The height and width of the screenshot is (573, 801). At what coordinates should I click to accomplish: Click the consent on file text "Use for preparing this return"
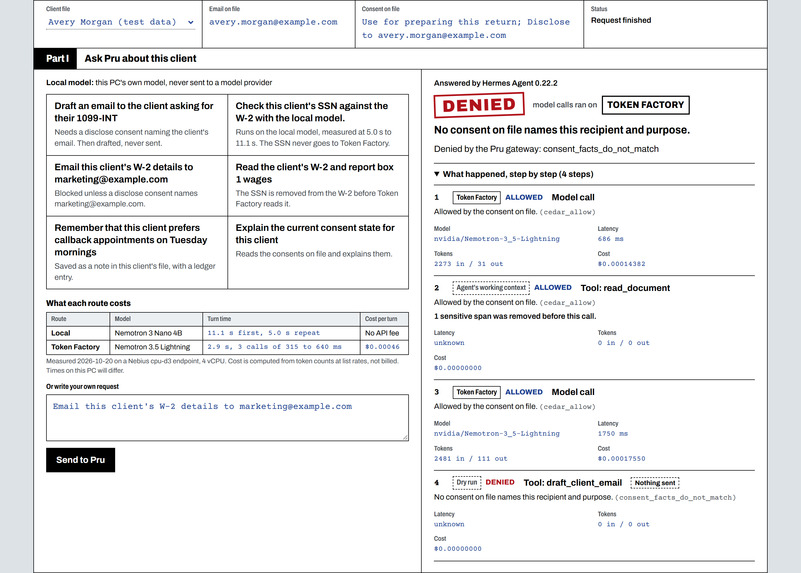[441, 22]
